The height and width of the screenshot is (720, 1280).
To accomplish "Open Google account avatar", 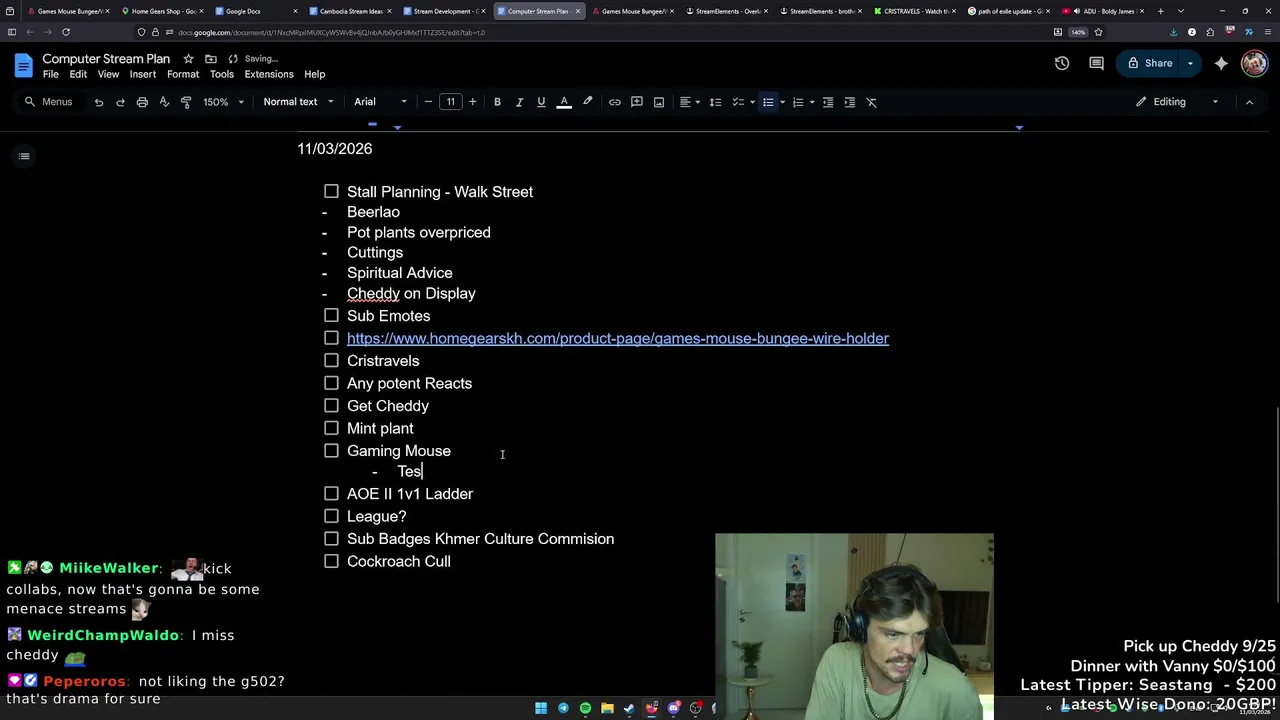I will [1254, 63].
